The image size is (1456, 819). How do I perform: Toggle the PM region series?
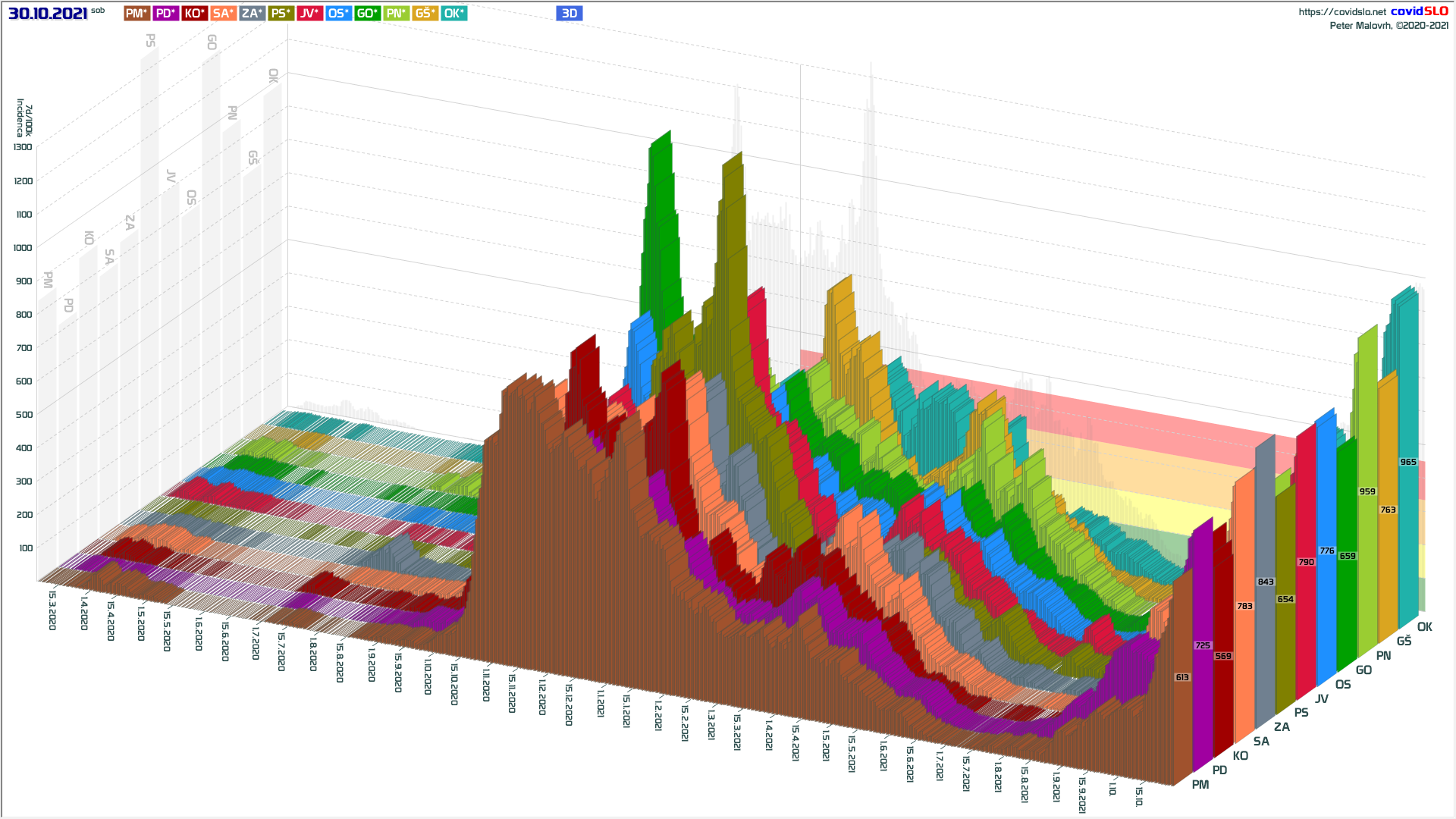(136, 13)
